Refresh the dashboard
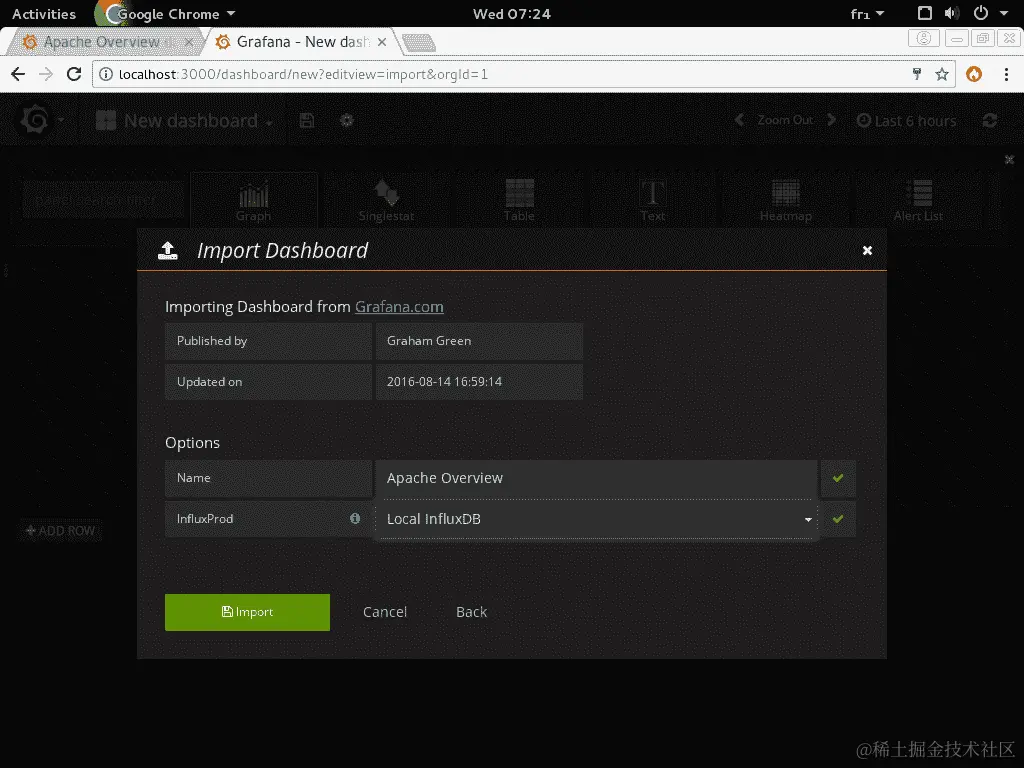Image resolution: width=1024 pixels, height=768 pixels. 990,120
